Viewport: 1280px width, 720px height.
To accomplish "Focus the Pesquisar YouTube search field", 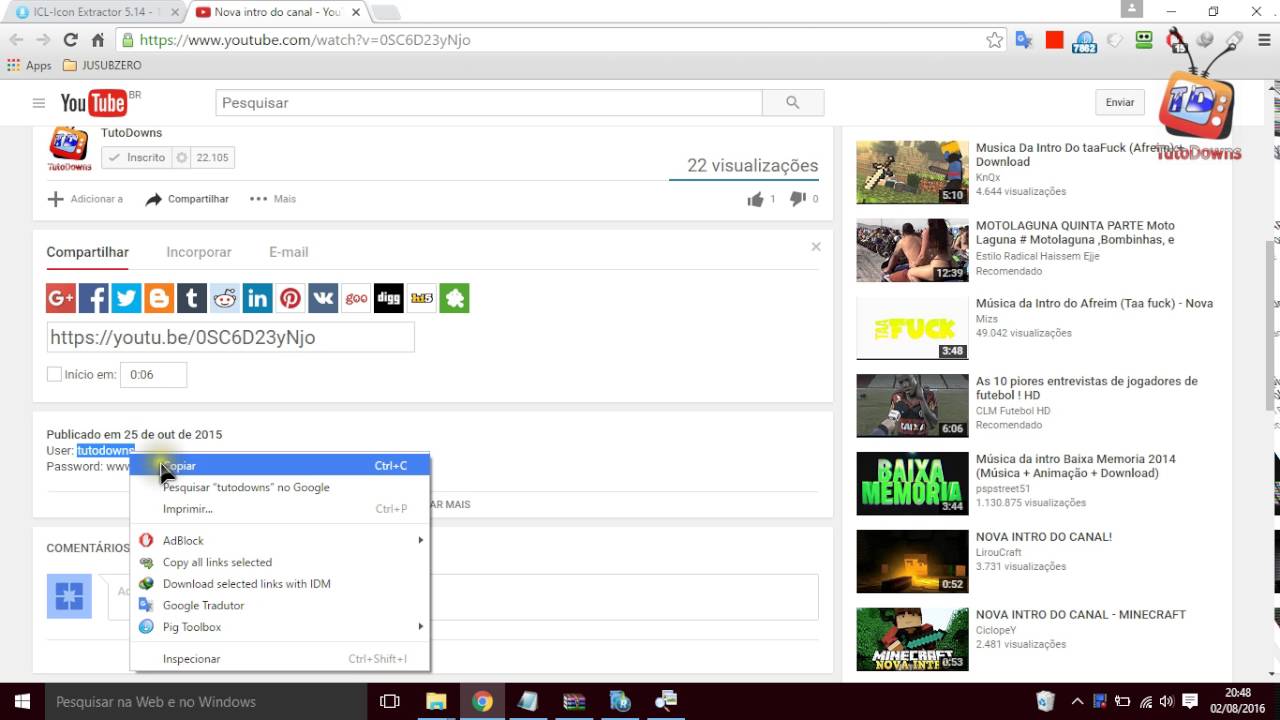I will click(489, 103).
